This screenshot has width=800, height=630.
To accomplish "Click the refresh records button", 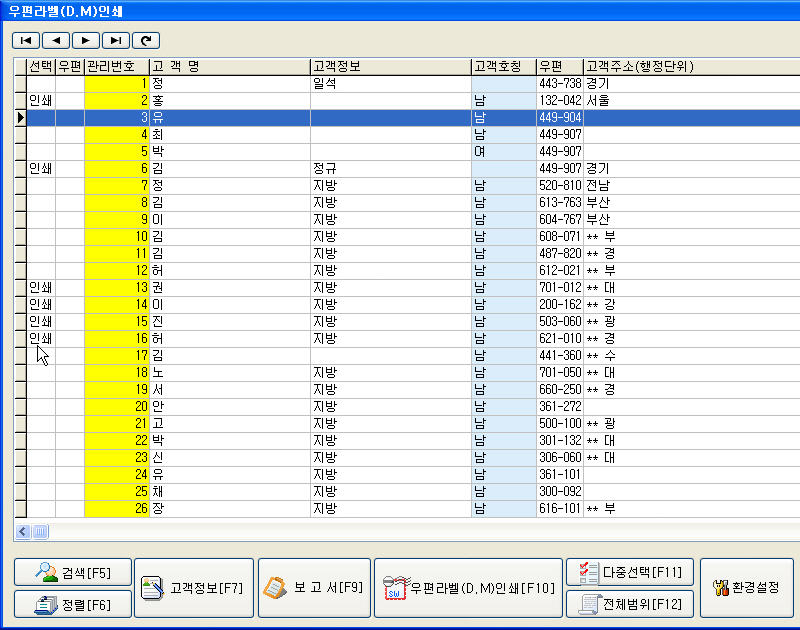I will point(146,40).
